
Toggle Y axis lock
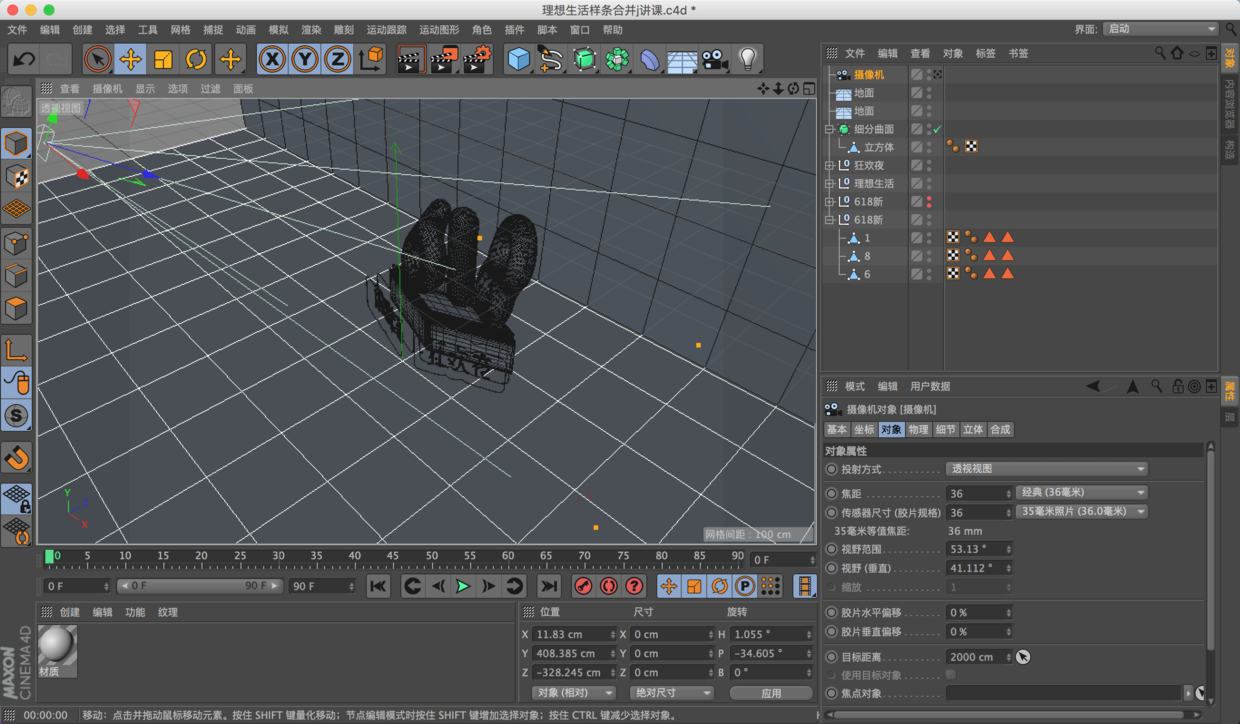(305, 59)
